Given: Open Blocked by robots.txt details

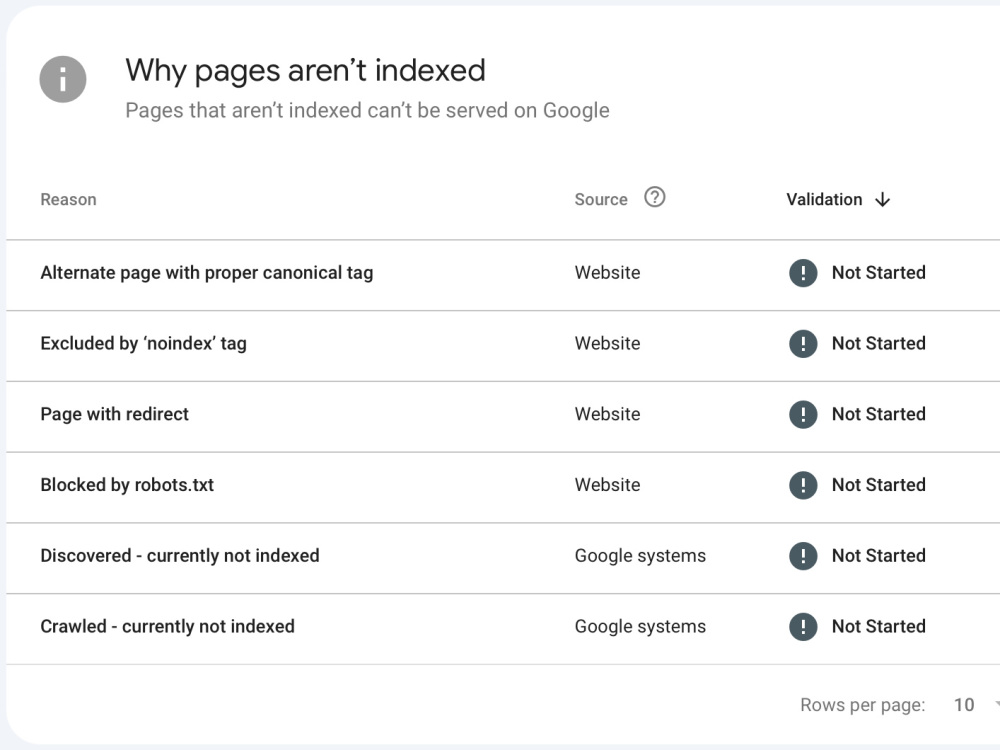Looking at the screenshot, I should coord(127,485).
